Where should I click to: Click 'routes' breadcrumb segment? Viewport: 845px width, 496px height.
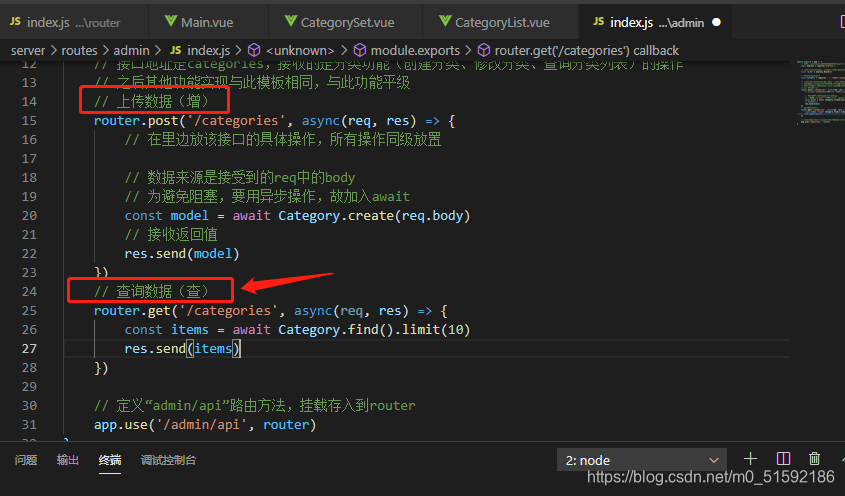[79, 51]
